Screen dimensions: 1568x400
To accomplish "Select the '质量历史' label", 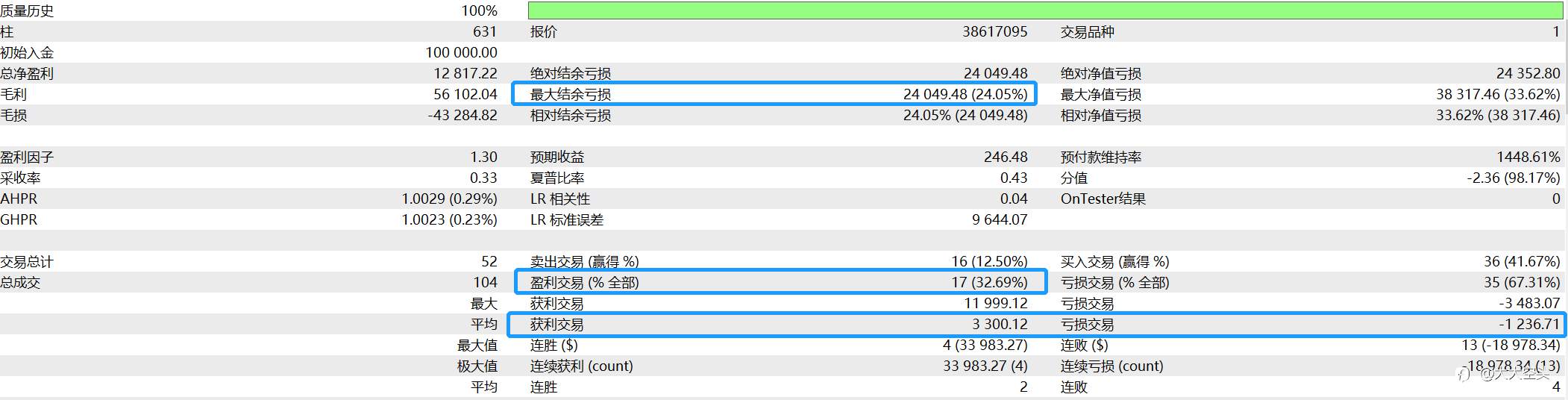I will tap(27, 10).
